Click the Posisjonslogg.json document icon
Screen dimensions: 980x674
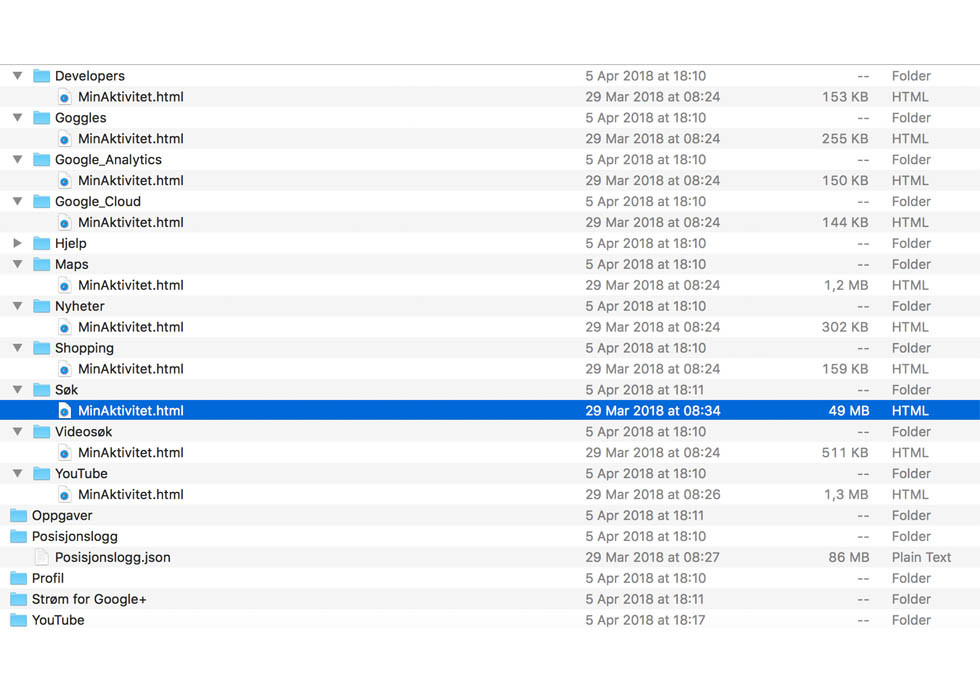pyautogui.click(x=41, y=557)
